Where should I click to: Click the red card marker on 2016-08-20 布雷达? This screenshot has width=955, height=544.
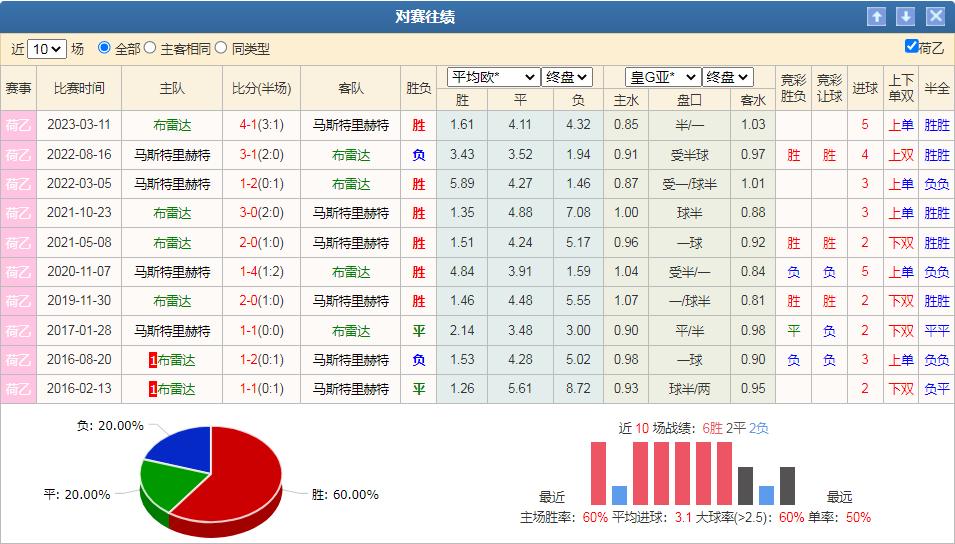[153, 360]
